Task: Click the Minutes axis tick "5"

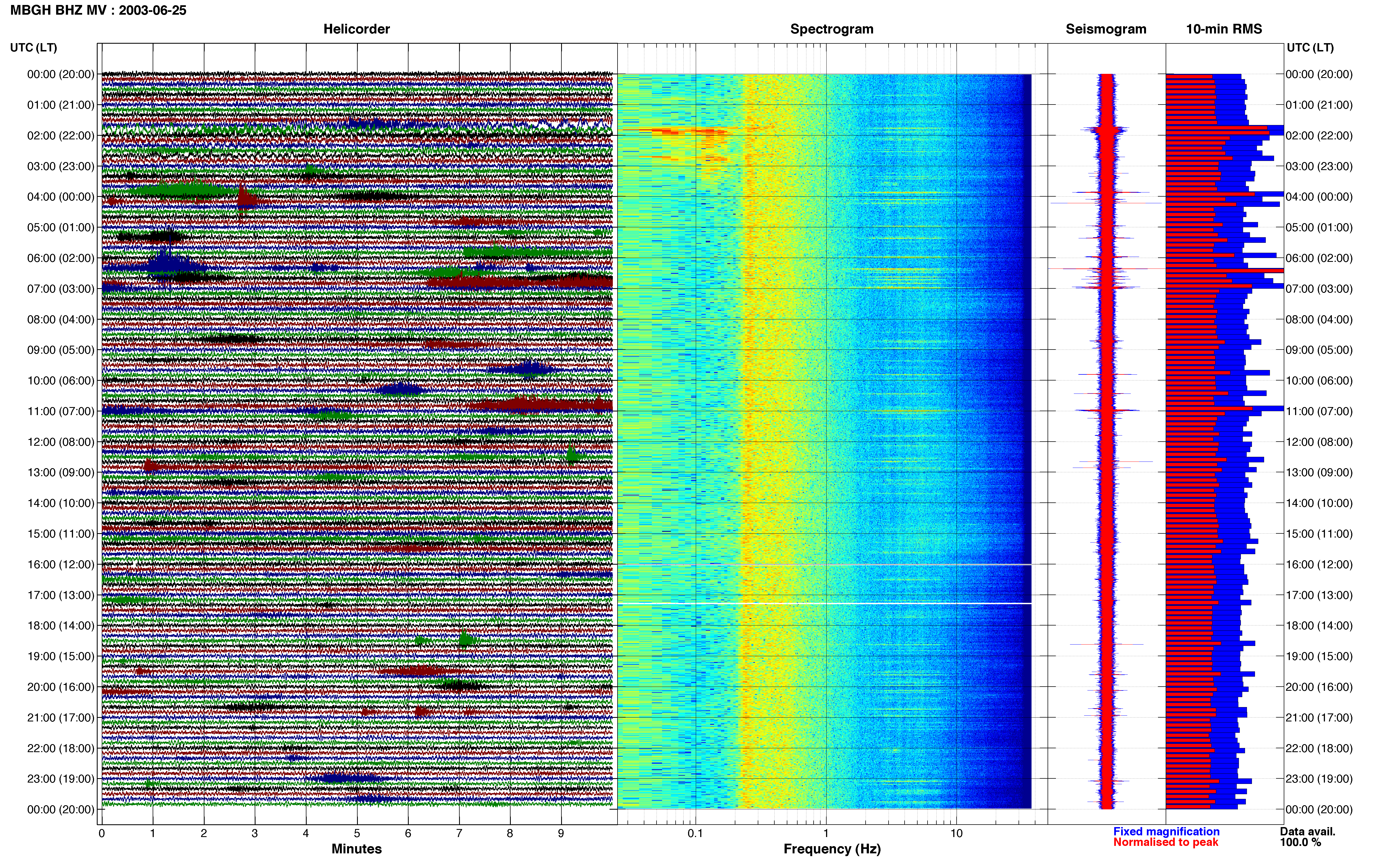Action: 357,833
